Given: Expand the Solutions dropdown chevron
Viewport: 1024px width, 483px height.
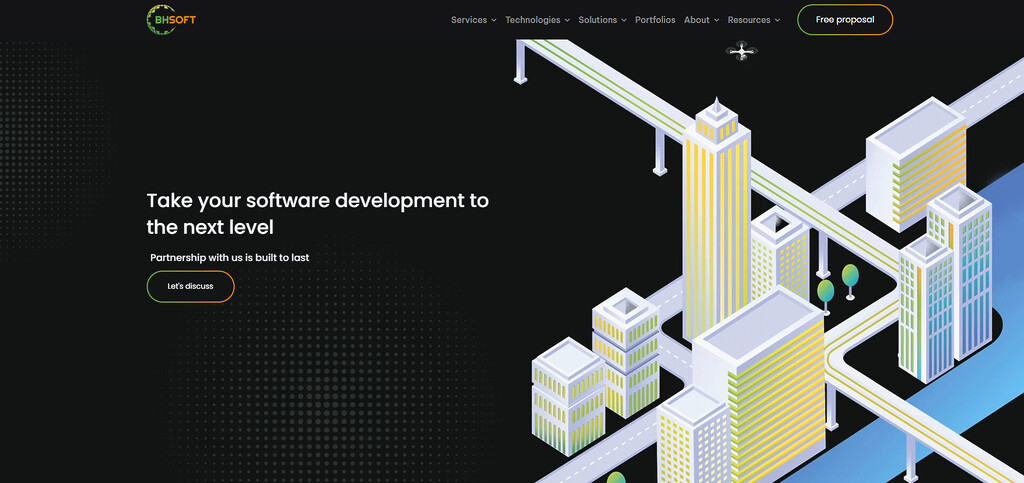Looking at the screenshot, I should click(624, 20).
